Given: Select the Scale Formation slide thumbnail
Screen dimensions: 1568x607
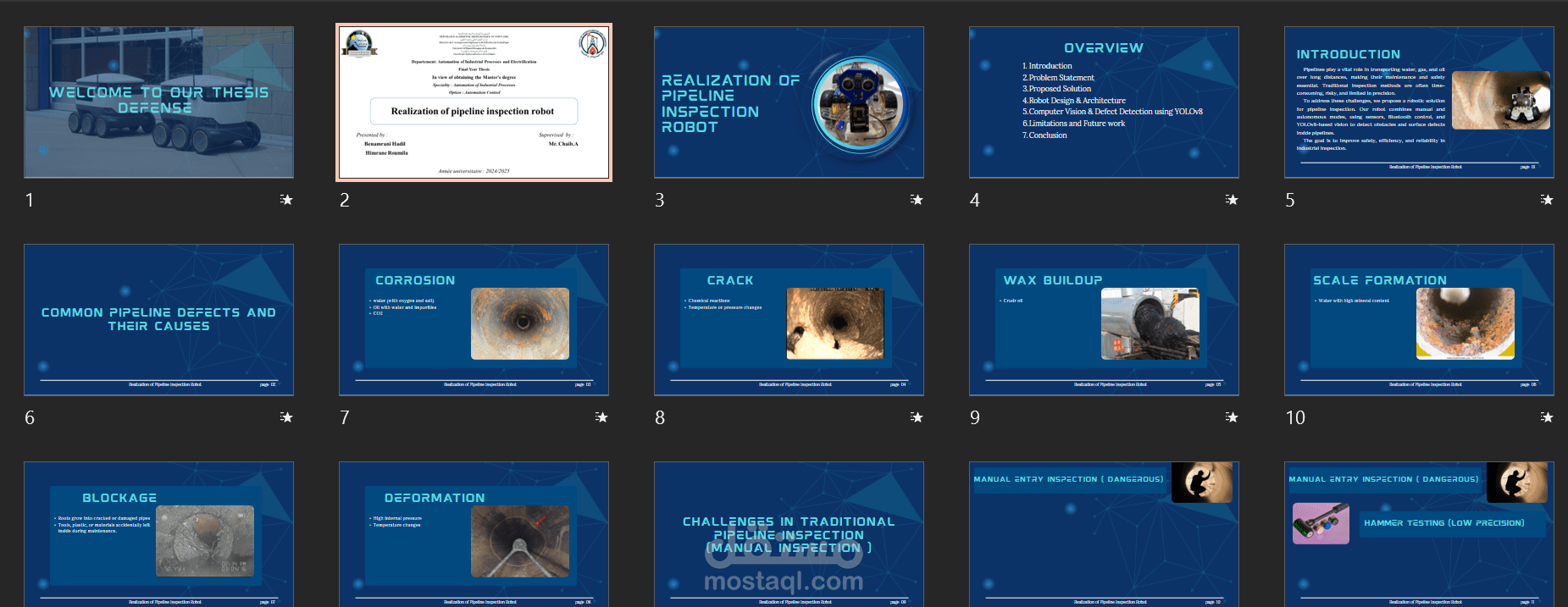Looking at the screenshot, I should pyautogui.click(x=1419, y=320).
